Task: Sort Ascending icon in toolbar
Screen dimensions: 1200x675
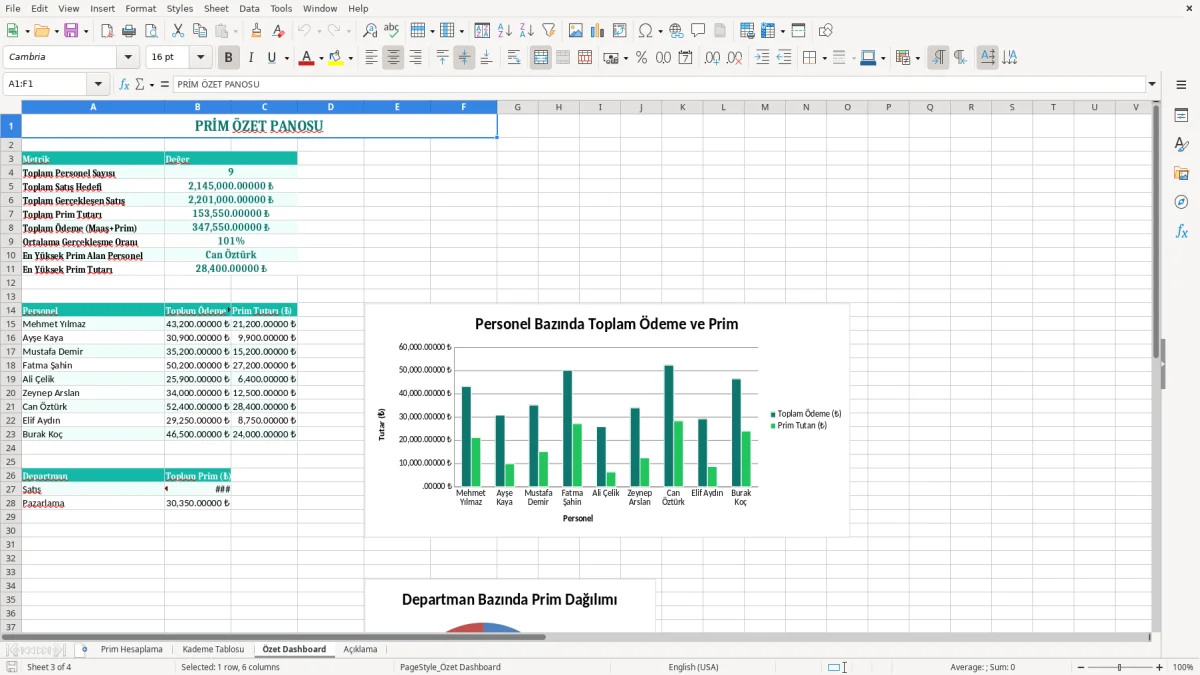Action: click(x=504, y=31)
